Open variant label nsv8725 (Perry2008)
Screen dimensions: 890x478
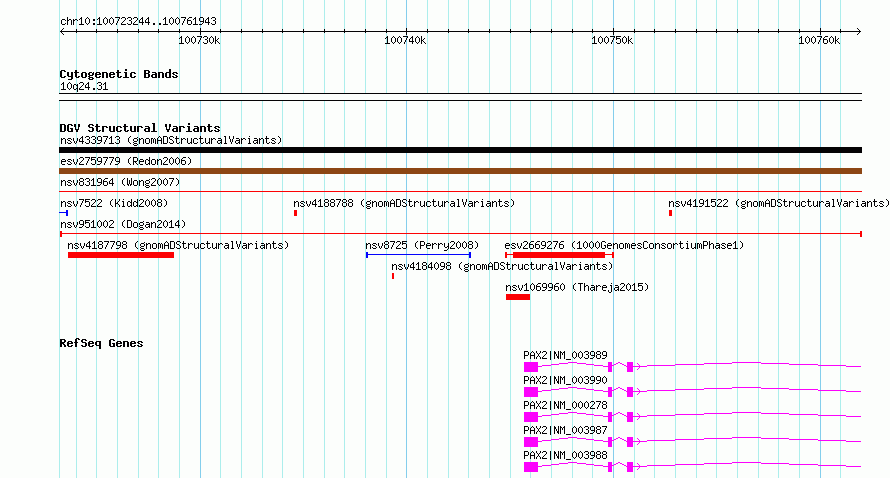(x=422, y=245)
